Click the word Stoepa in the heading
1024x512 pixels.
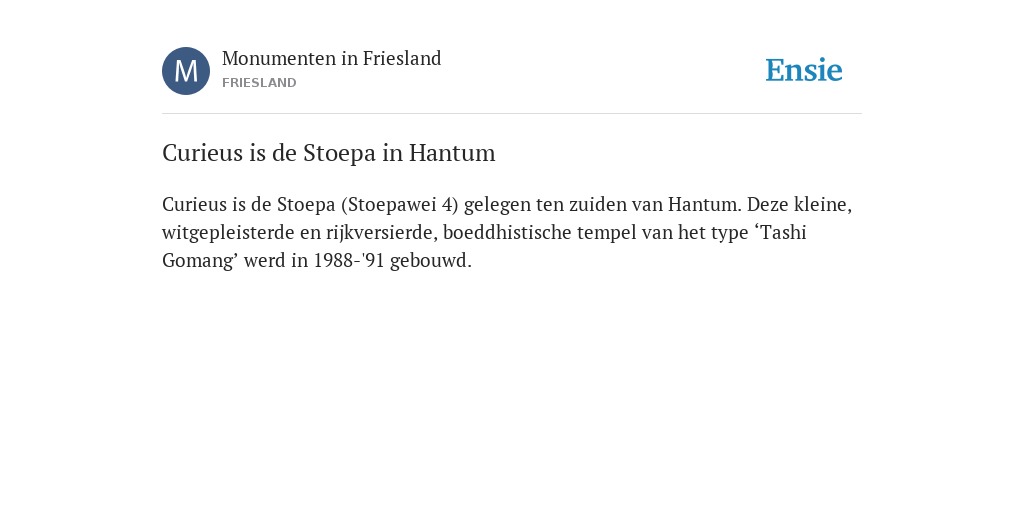340,153
